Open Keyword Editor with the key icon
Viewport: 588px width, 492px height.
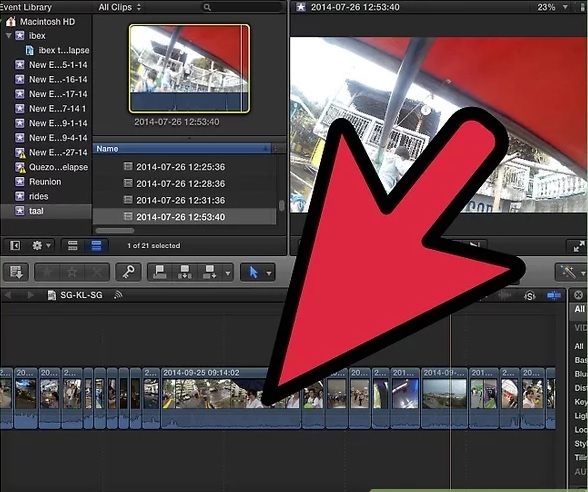click(x=128, y=272)
